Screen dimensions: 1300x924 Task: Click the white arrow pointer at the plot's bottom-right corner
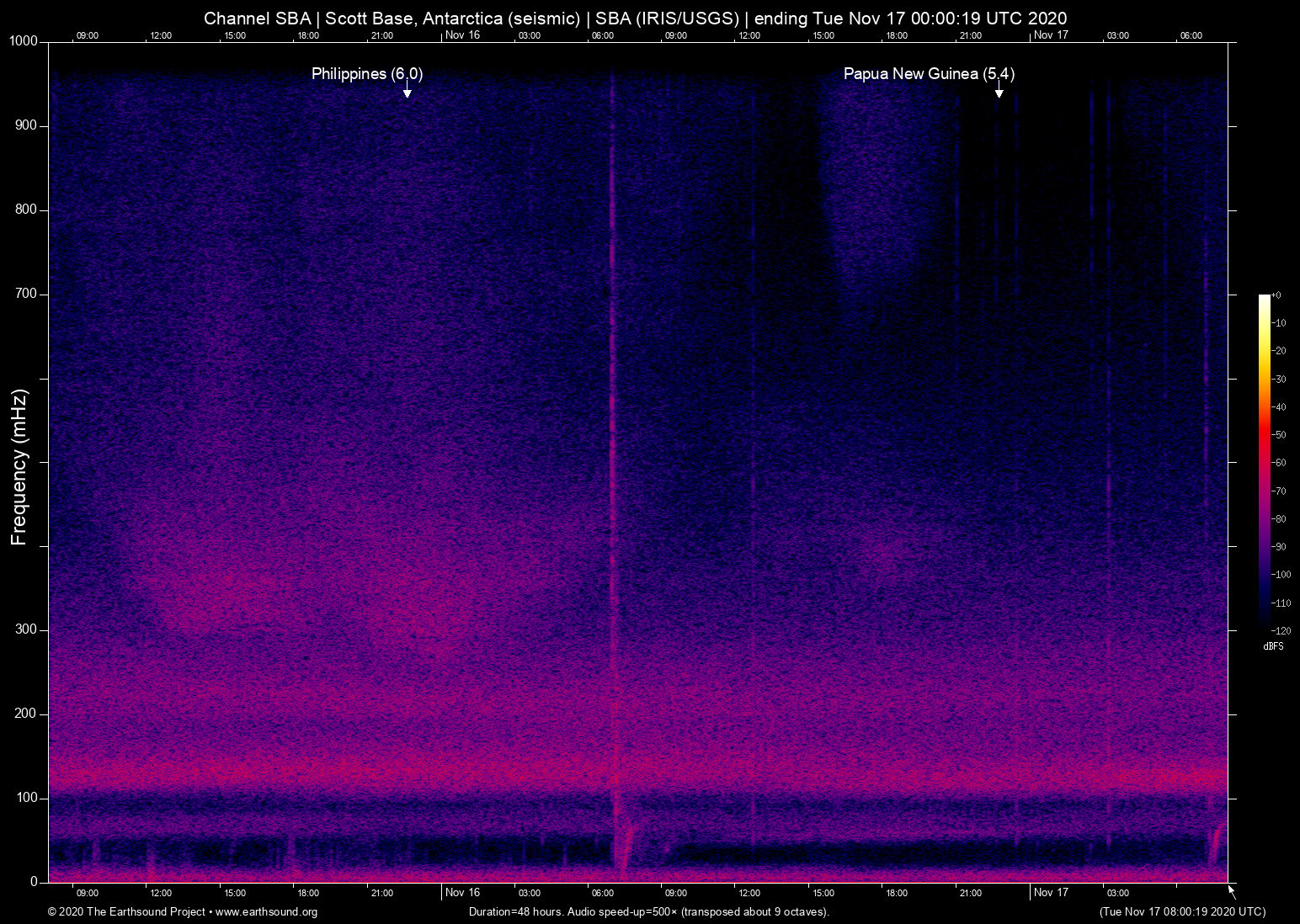(x=1231, y=891)
